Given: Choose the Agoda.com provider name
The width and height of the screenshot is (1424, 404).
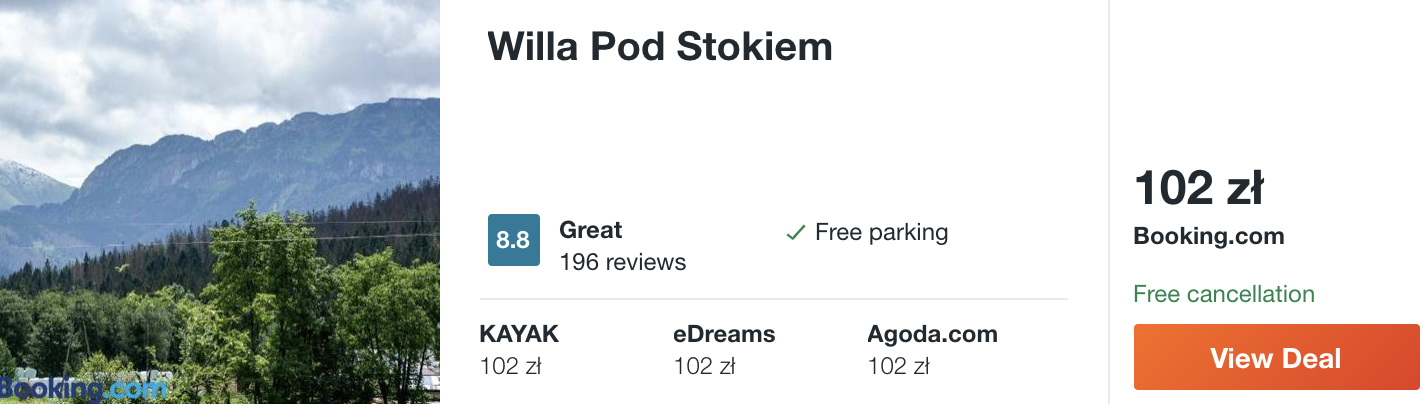Looking at the screenshot, I should tap(932, 334).
